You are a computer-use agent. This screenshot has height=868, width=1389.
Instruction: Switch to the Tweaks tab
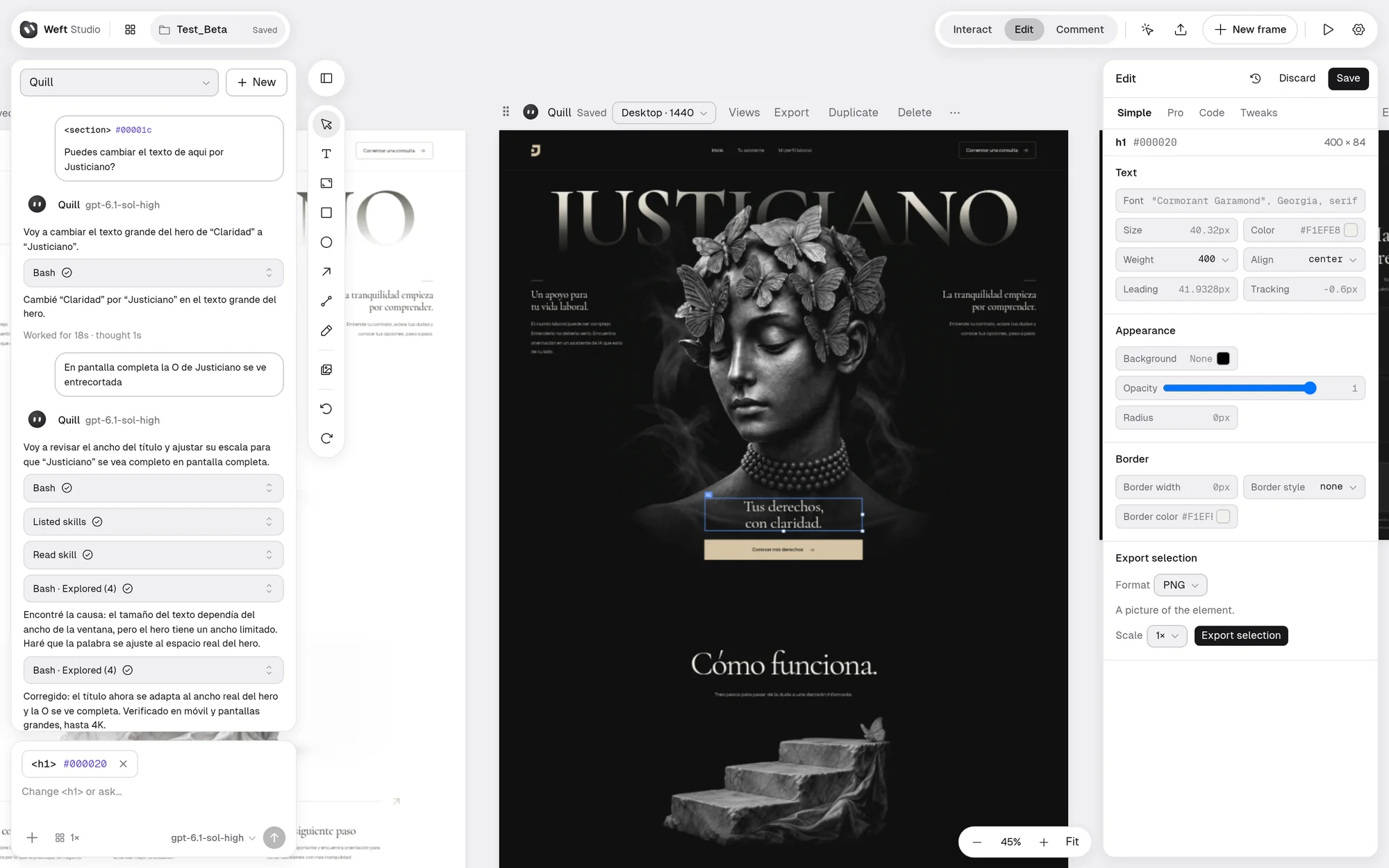[x=1258, y=112]
